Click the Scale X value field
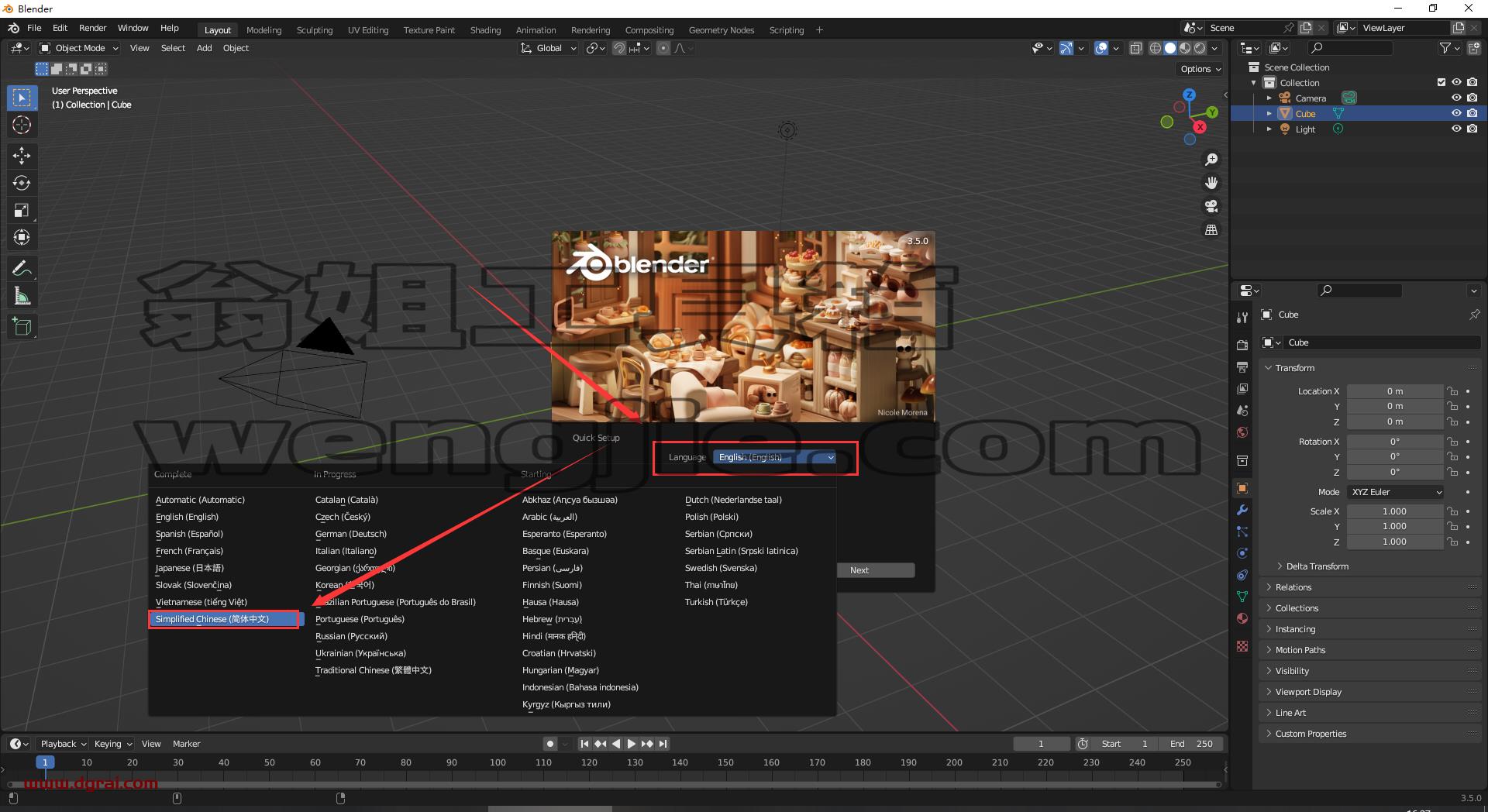 [x=1395, y=511]
